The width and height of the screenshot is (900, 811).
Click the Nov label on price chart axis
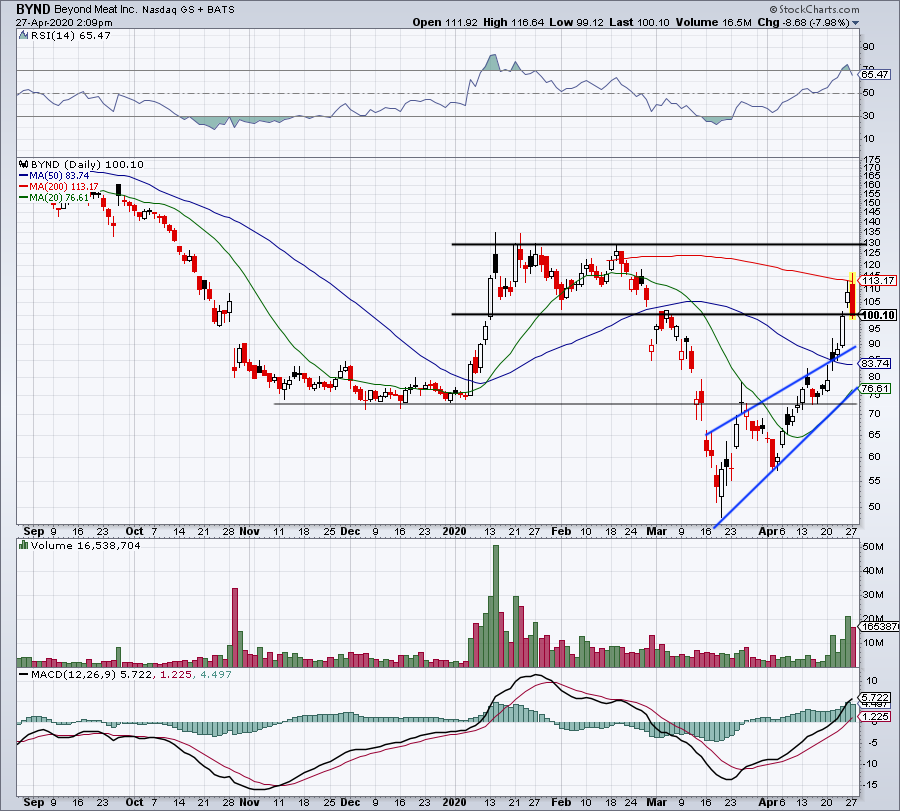[249, 531]
